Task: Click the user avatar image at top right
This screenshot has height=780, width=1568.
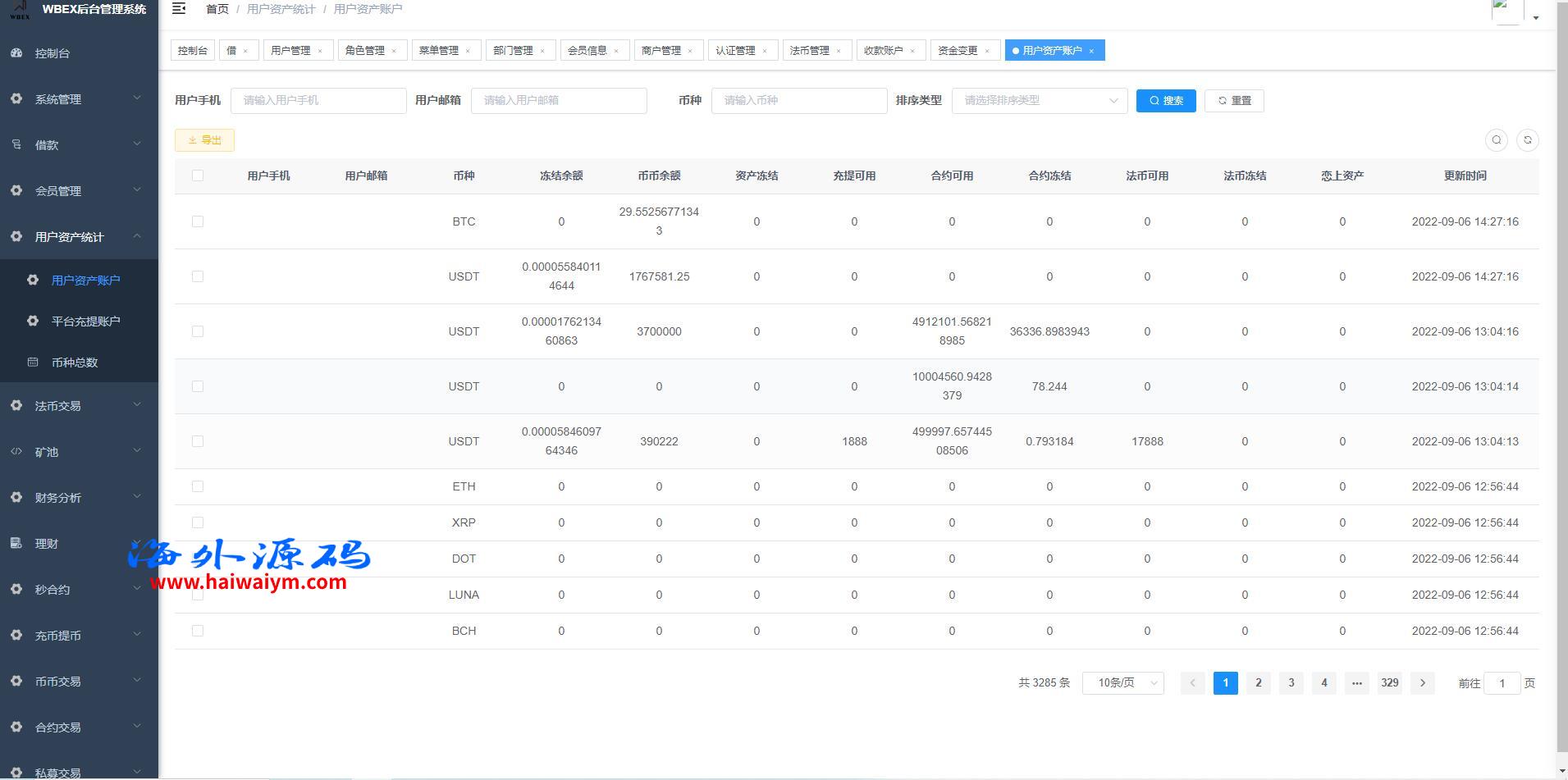Action: 1506,11
